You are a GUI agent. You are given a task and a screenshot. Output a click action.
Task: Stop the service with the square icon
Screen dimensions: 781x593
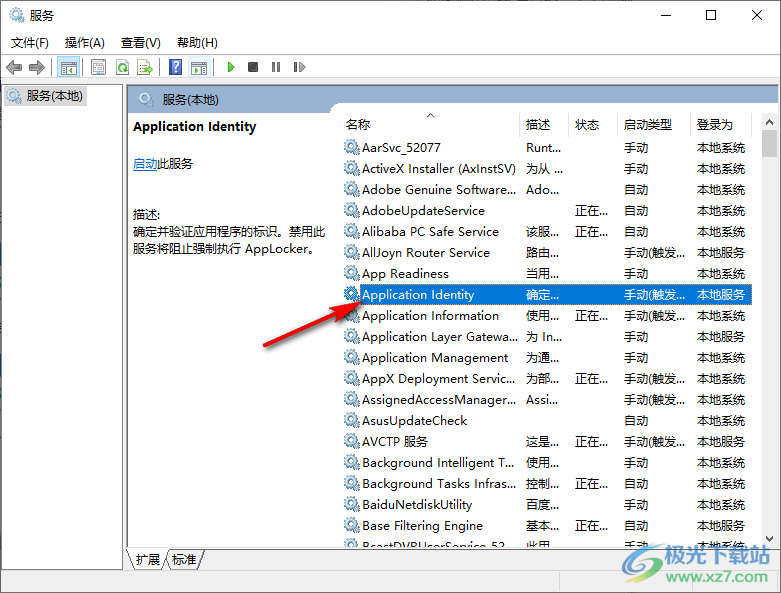tap(253, 67)
